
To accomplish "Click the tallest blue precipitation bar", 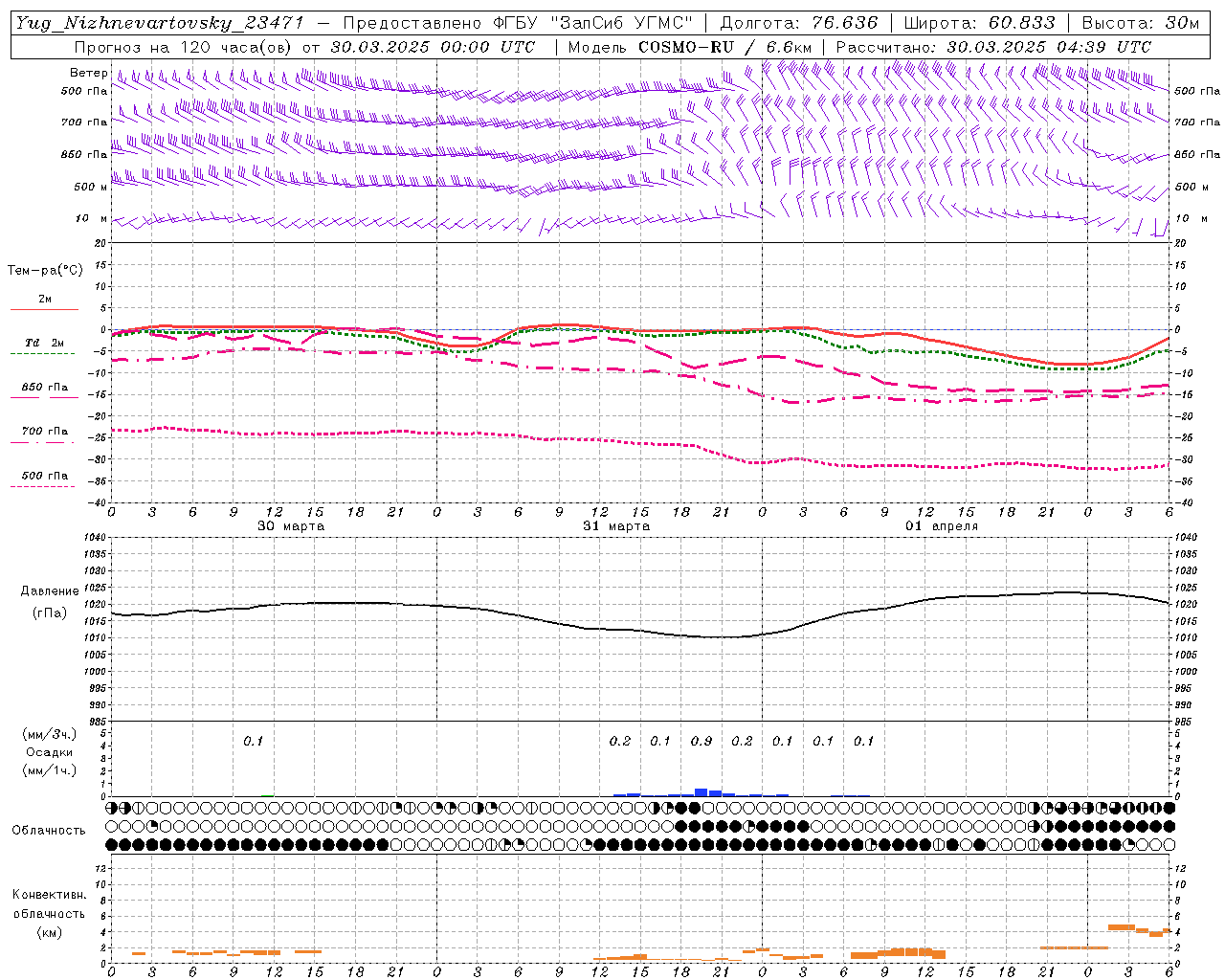I will (x=702, y=792).
